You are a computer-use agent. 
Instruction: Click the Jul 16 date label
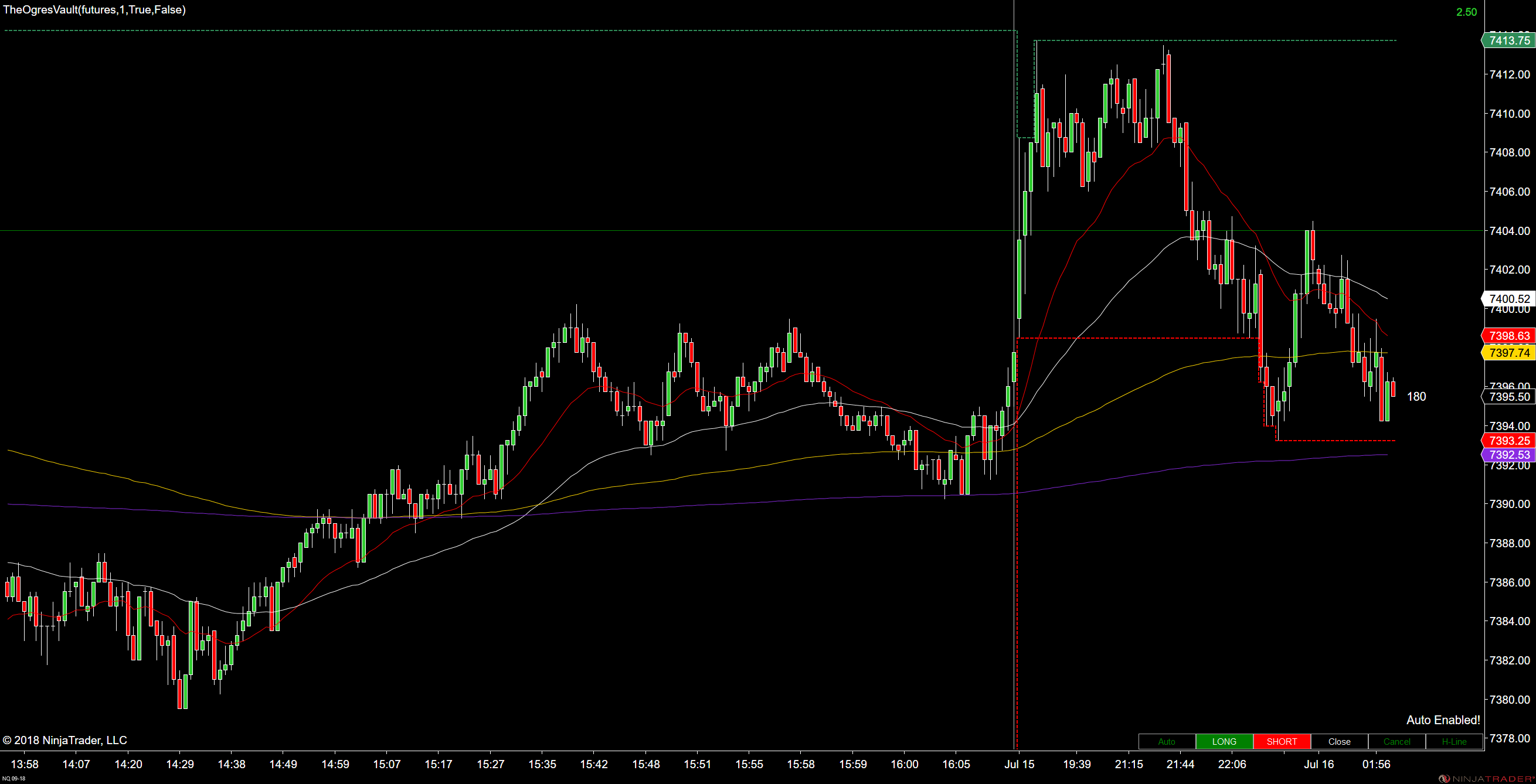pos(1318,764)
